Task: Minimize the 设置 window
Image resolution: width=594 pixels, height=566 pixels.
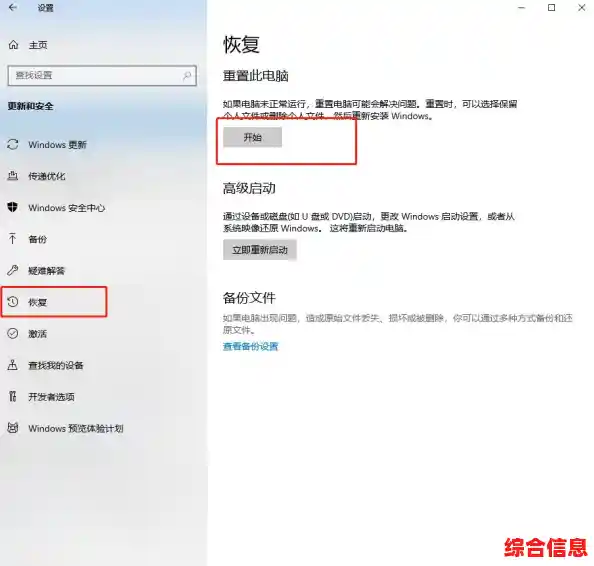Action: [x=522, y=8]
